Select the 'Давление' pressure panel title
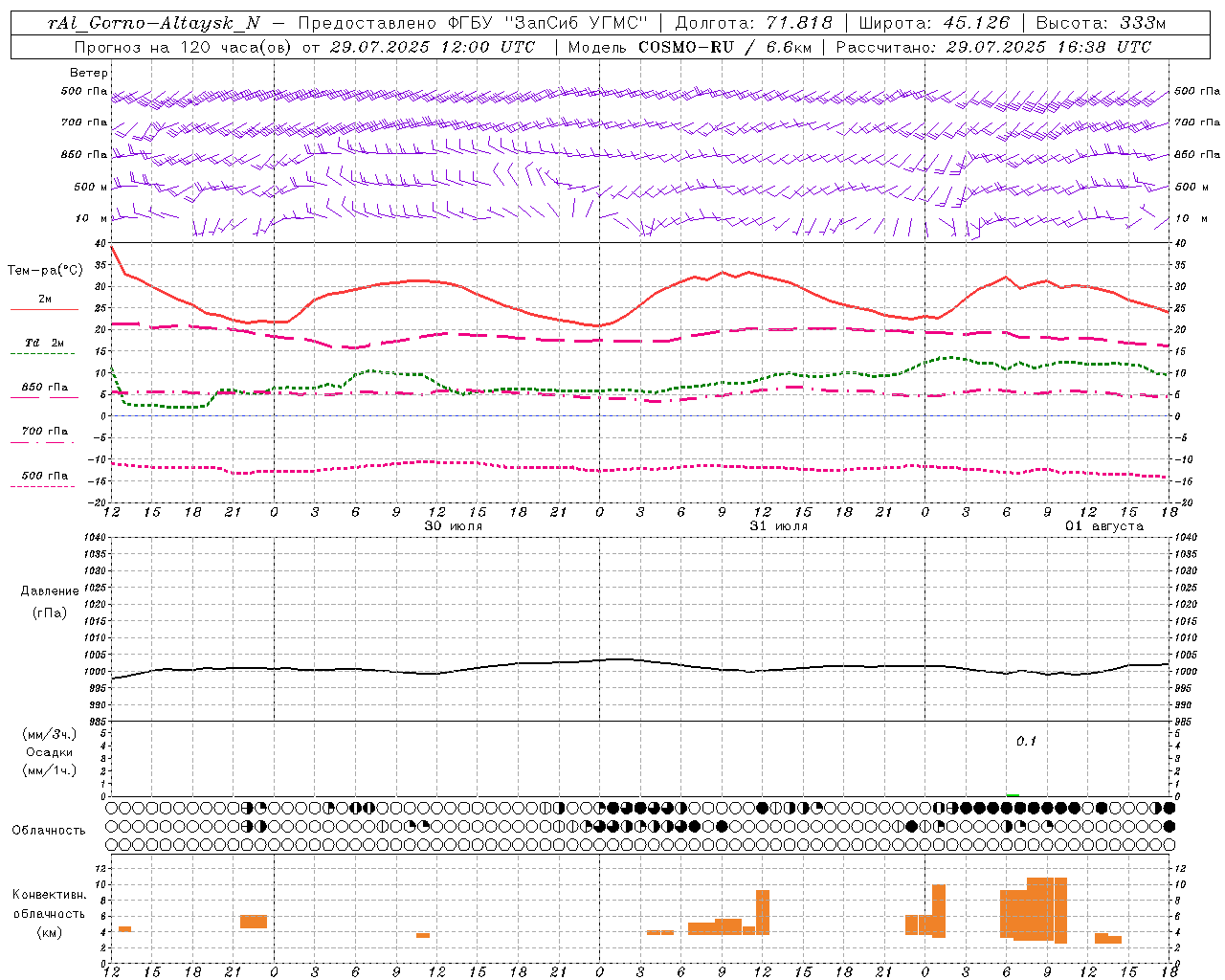Image resolution: width=1225 pixels, height=980 pixels. pyautogui.click(x=50, y=591)
